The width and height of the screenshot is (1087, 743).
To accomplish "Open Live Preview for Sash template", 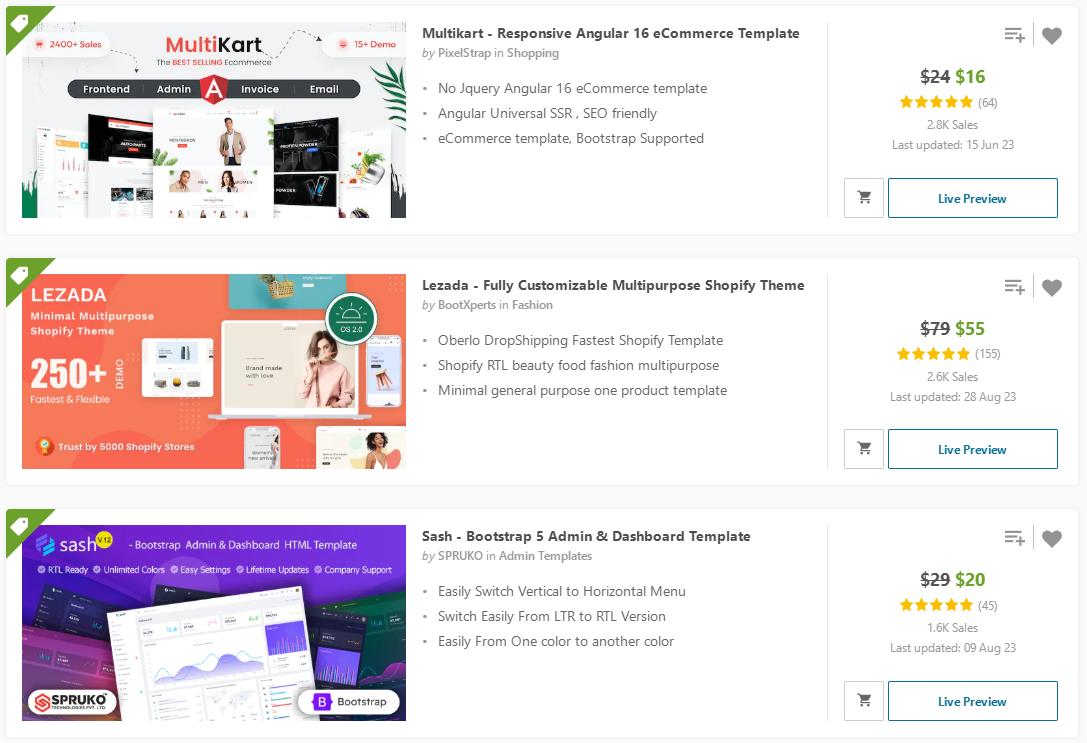I will pyautogui.click(x=973, y=701).
